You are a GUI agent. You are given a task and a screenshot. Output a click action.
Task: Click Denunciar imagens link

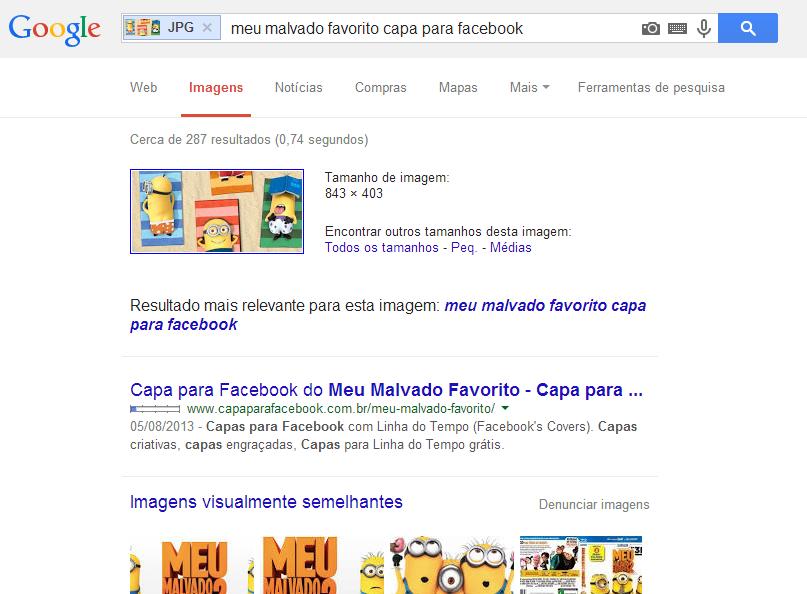[x=594, y=504]
